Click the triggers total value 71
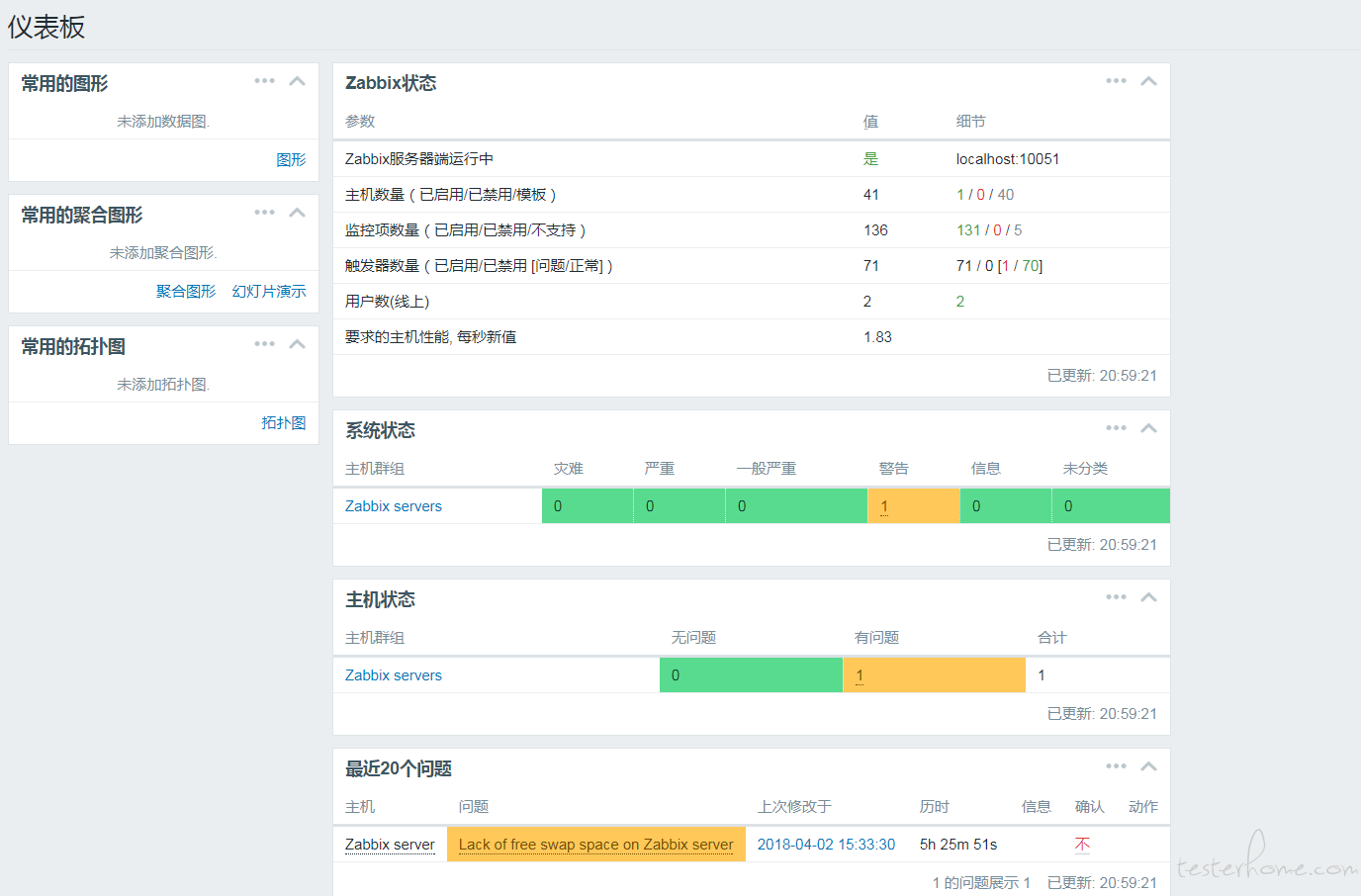 coord(871,266)
